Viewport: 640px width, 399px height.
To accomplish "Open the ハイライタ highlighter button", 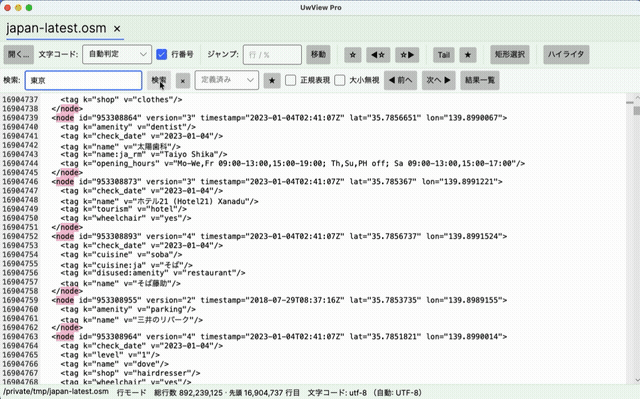I will (566, 55).
